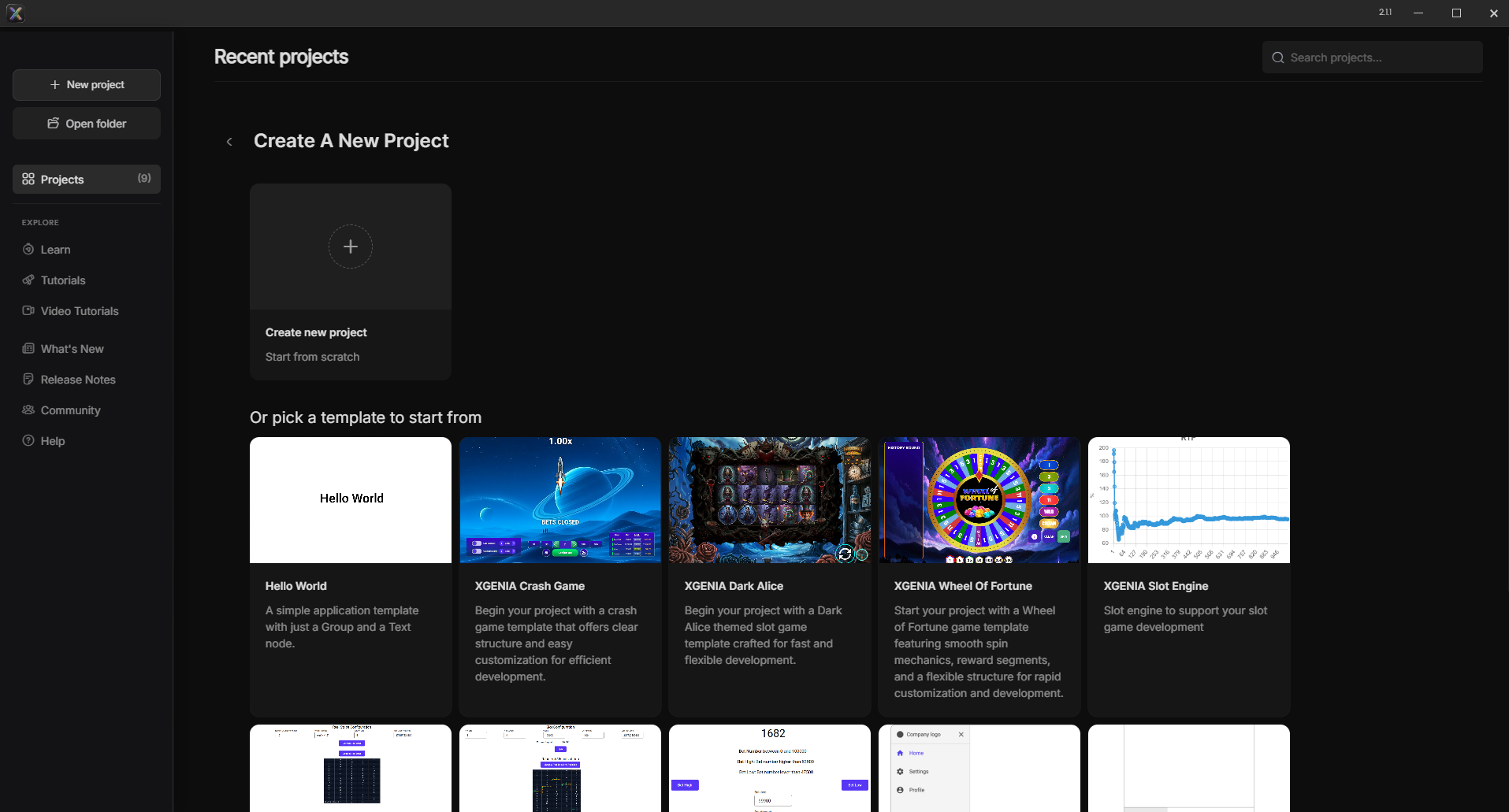
Task: Select the Hello World template thumbnail
Action: click(x=351, y=500)
